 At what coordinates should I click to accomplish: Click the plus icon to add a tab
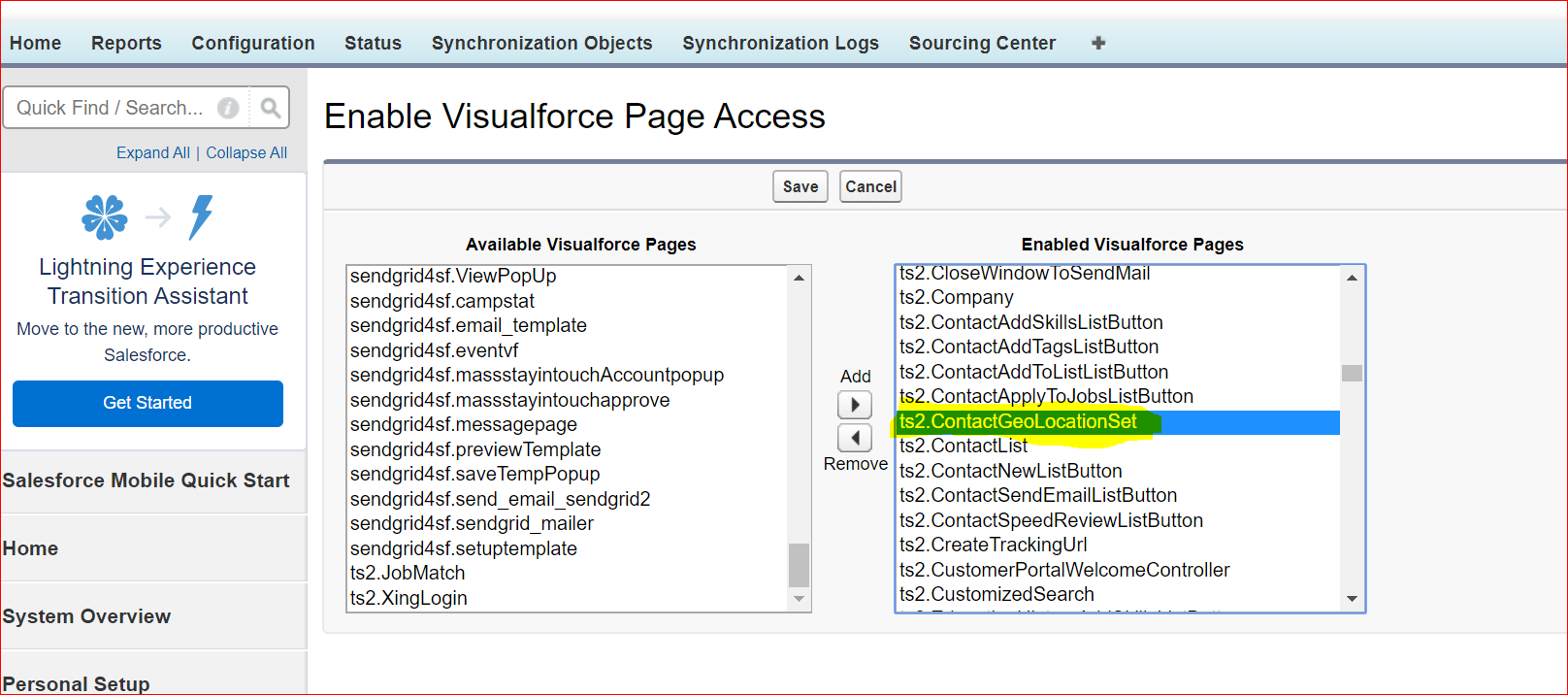pos(1098,43)
